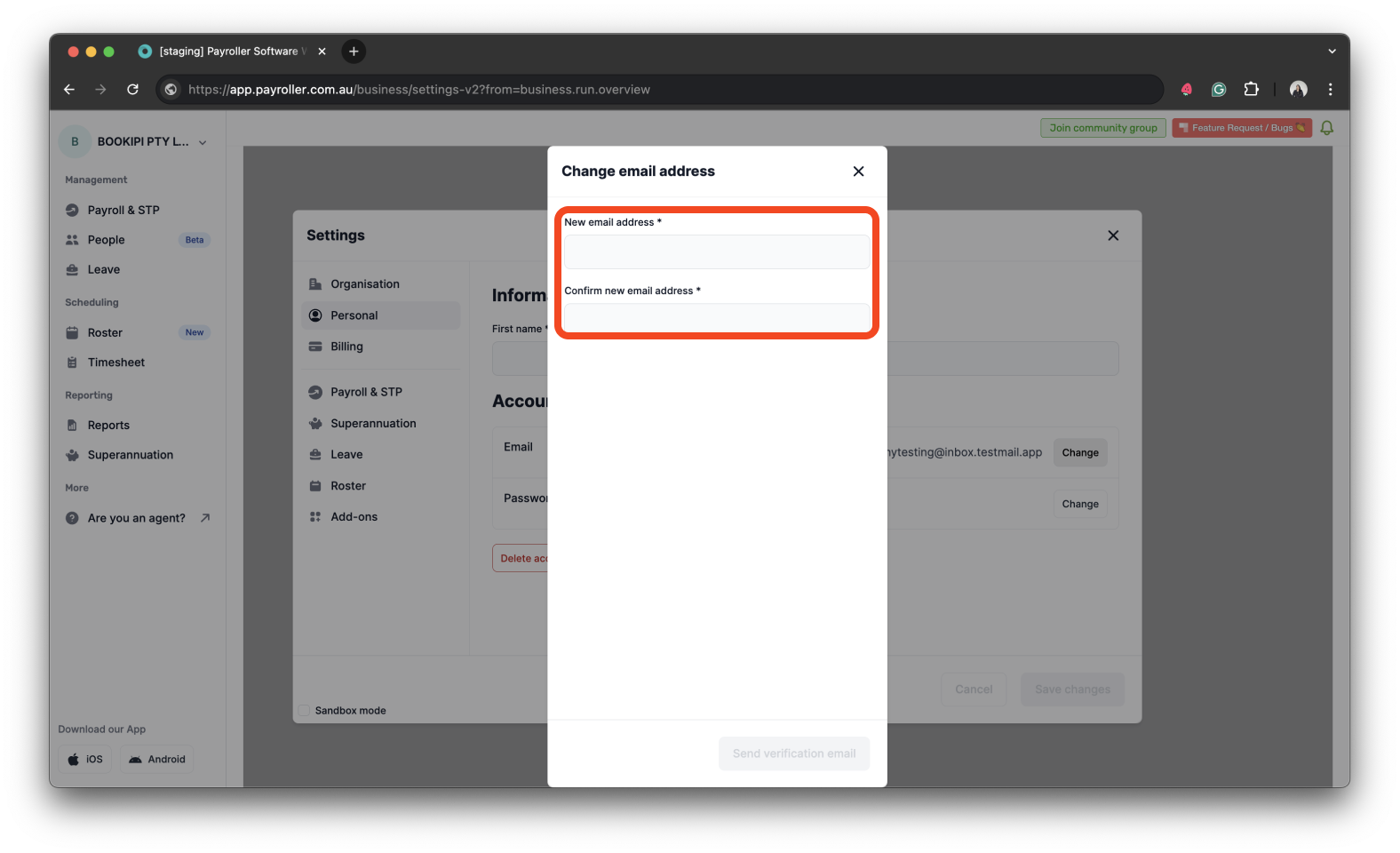
Task: Open a new browser tab
Action: point(354,52)
